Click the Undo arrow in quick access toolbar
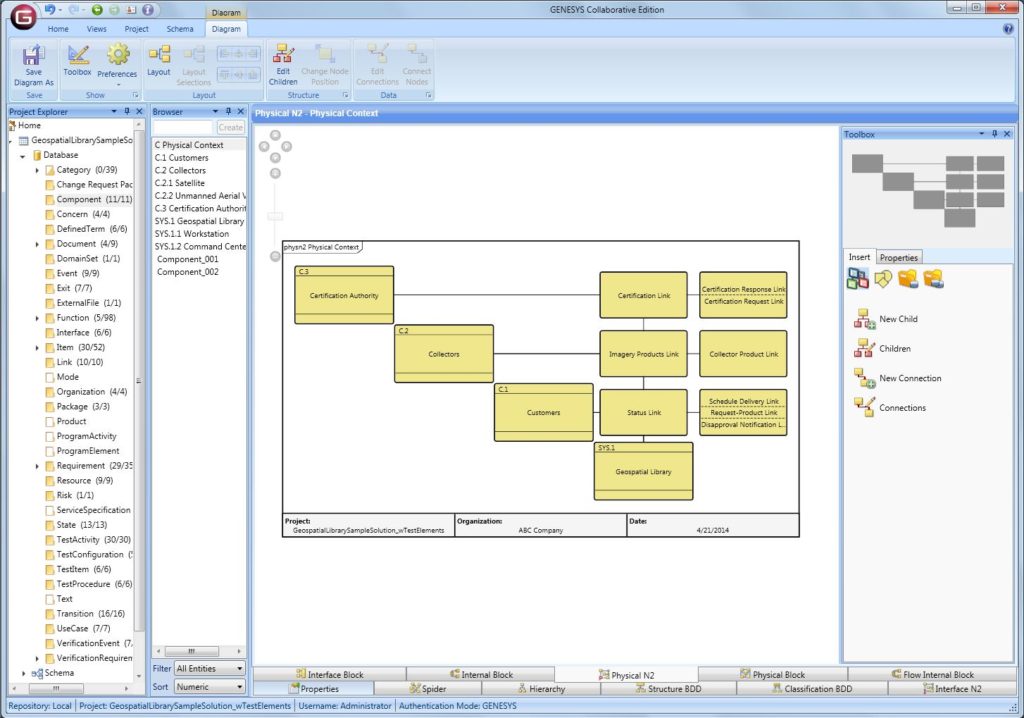Image resolution: width=1024 pixels, height=718 pixels. click(x=50, y=10)
